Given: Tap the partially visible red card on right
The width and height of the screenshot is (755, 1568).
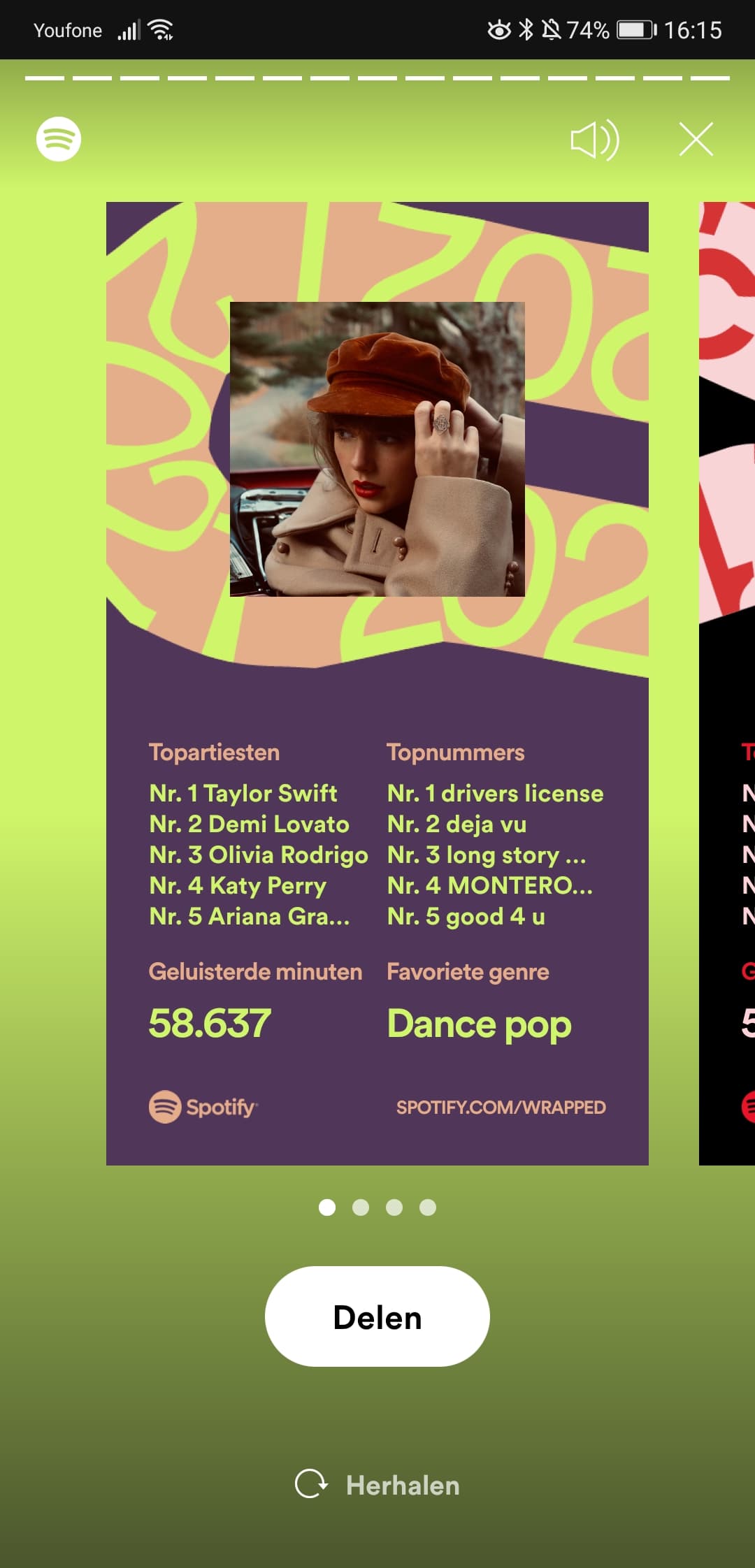Looking at the screenshot, I should pos(727,683).
